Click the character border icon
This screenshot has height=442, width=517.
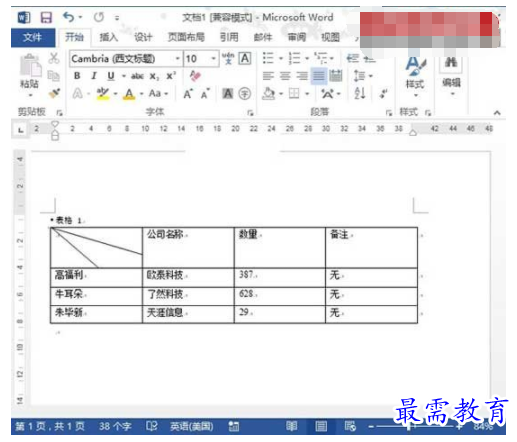pos(245,59)
